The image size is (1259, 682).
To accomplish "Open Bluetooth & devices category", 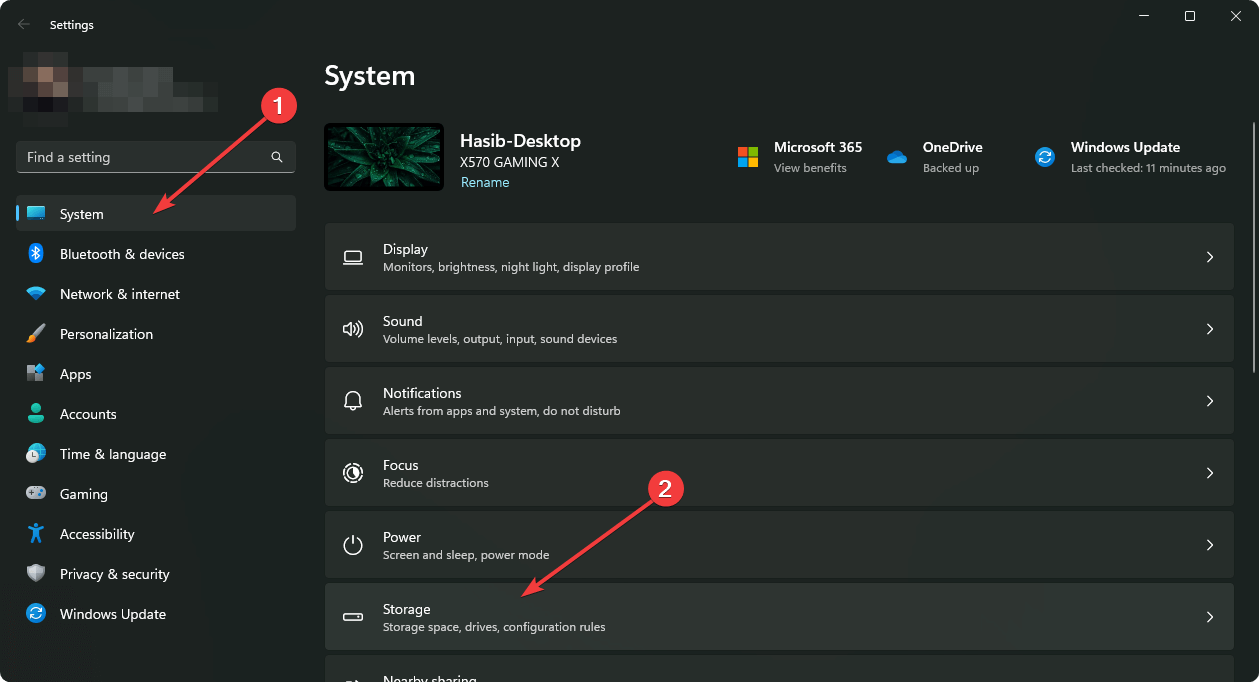I will click(156, 253).
